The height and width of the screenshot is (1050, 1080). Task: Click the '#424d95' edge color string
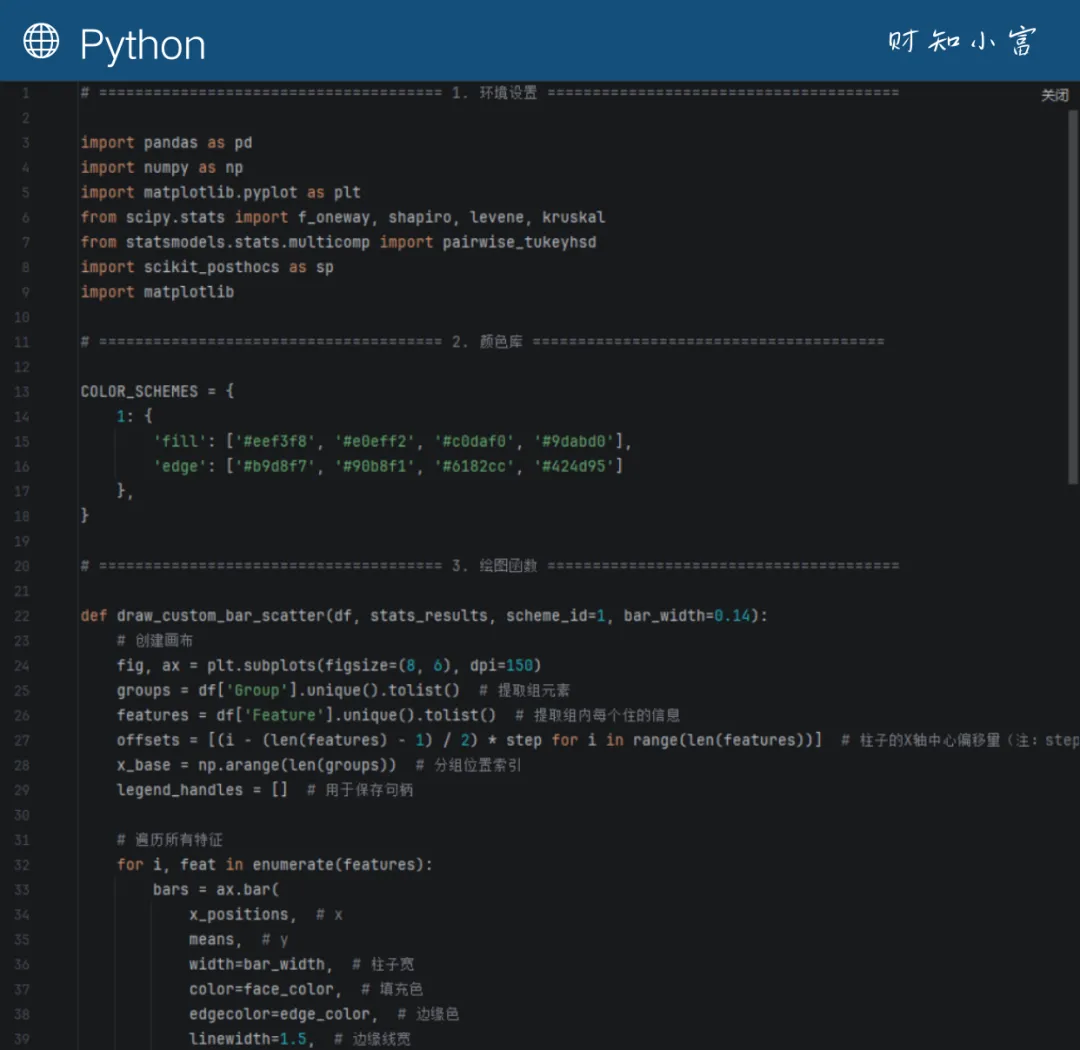click(574, 466)
